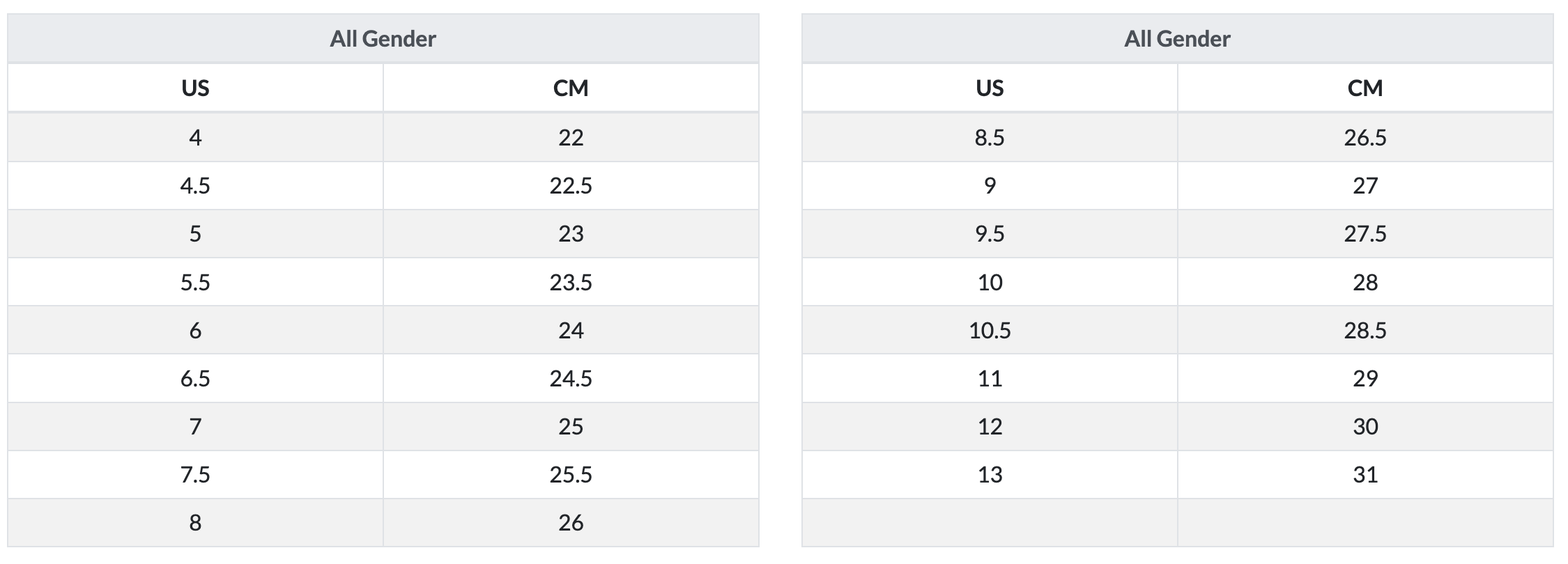Select US size 5.5 cell
Screen dimensions: 1568x564
pyautogui.click(x=195, y=283)
